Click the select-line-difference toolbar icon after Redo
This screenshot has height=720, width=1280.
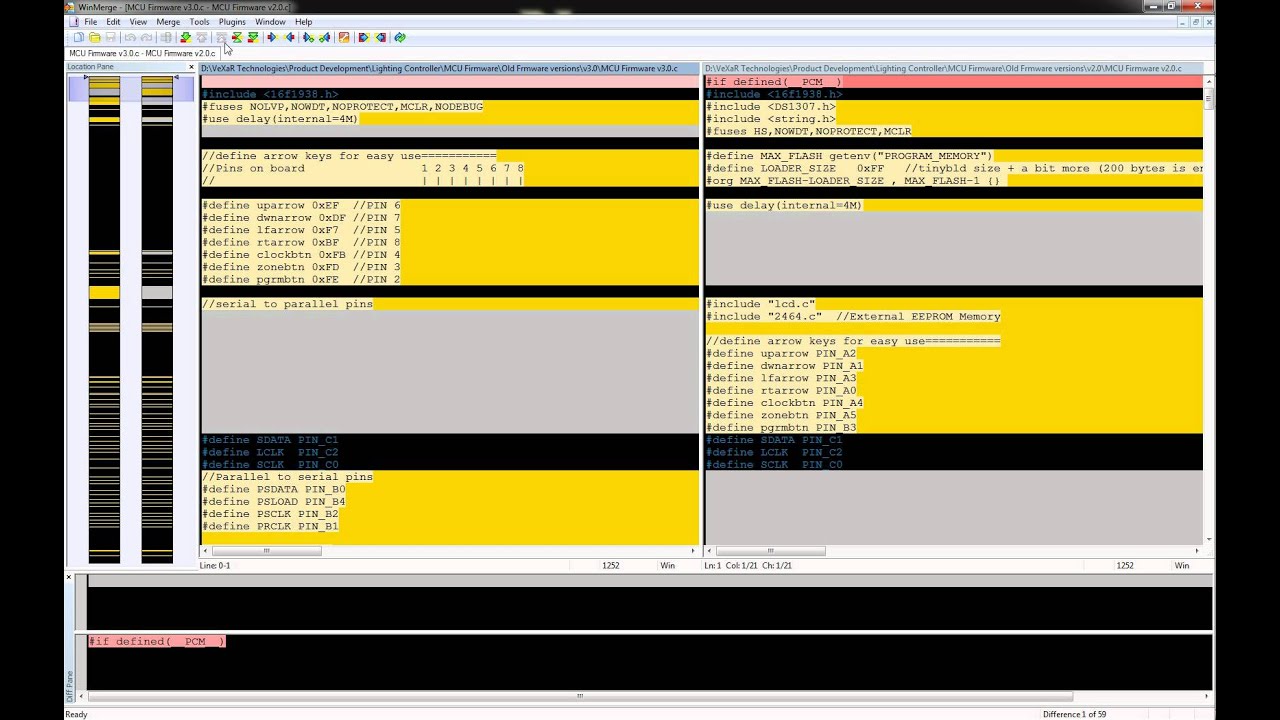(166, 37)
